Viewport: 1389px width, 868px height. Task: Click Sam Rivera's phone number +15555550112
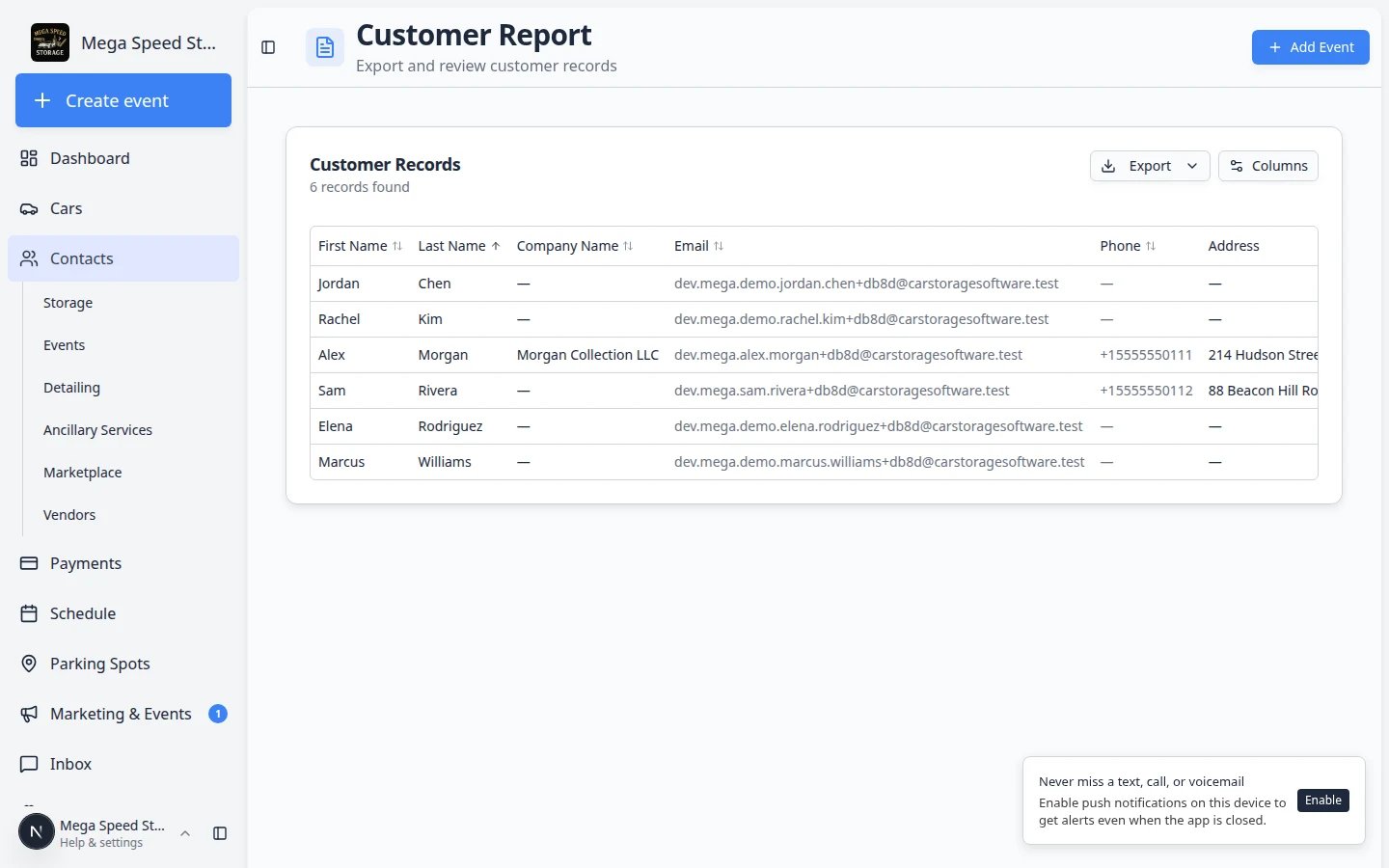point(1146,391)
